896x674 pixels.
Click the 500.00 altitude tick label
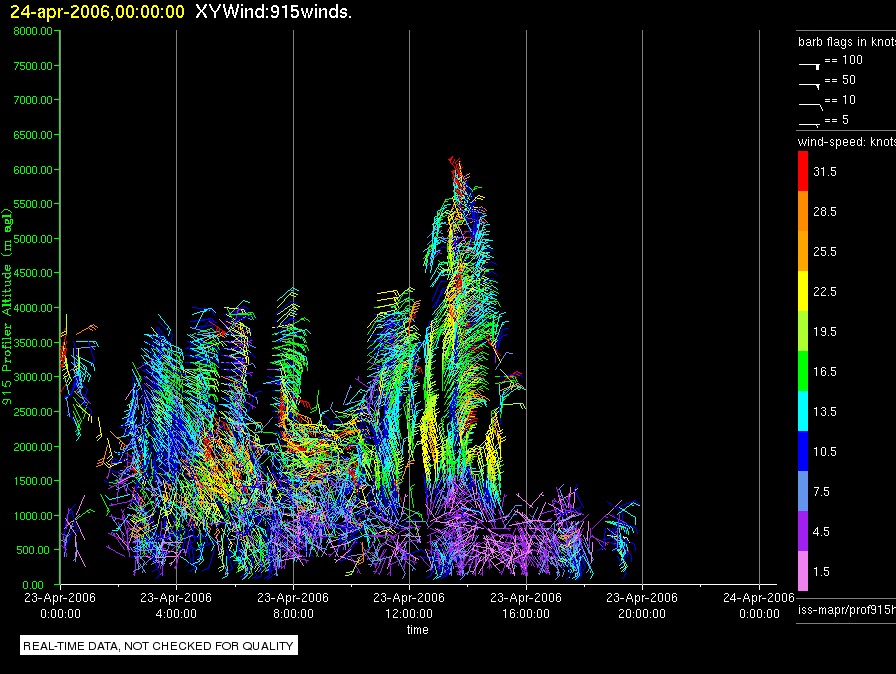click(x=33, y=550)
